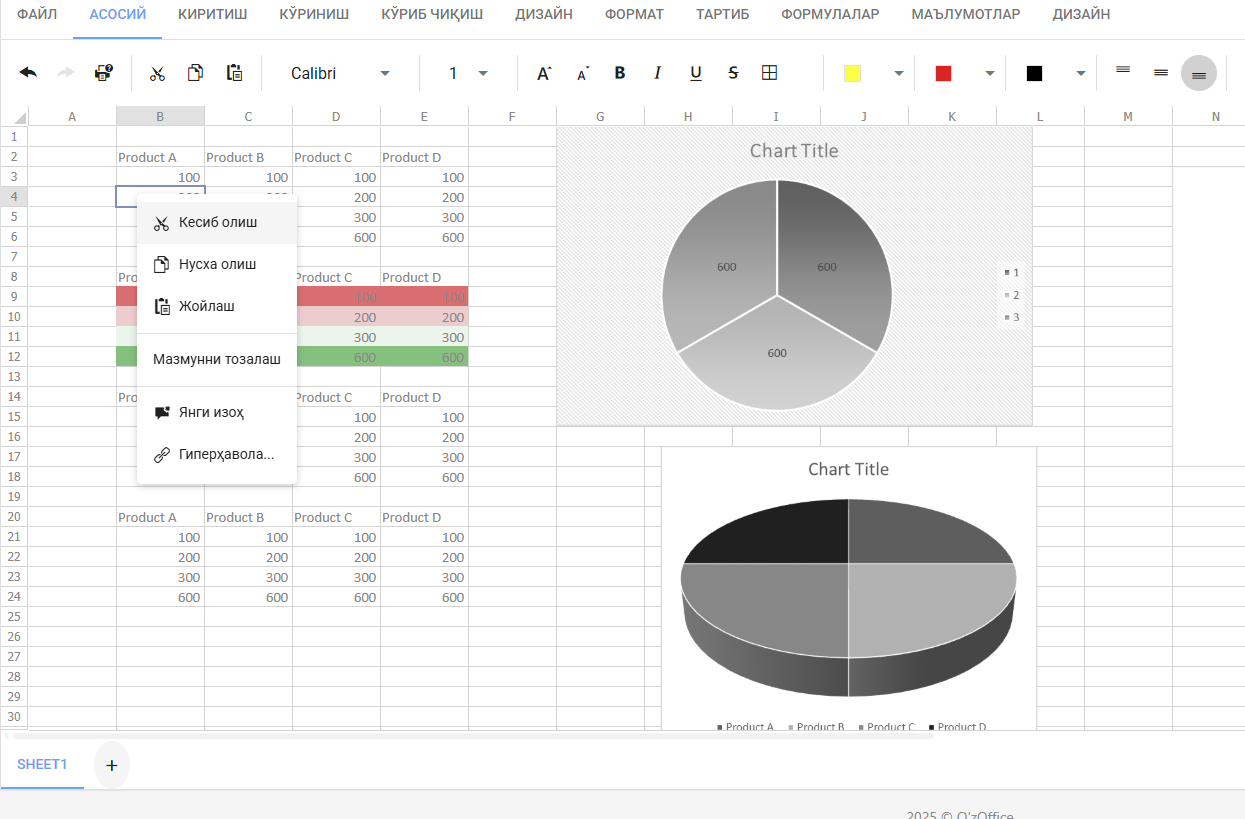Open the font color dropdown arrow
This screenshot has width=1245, height=819.
click(989, 72)
